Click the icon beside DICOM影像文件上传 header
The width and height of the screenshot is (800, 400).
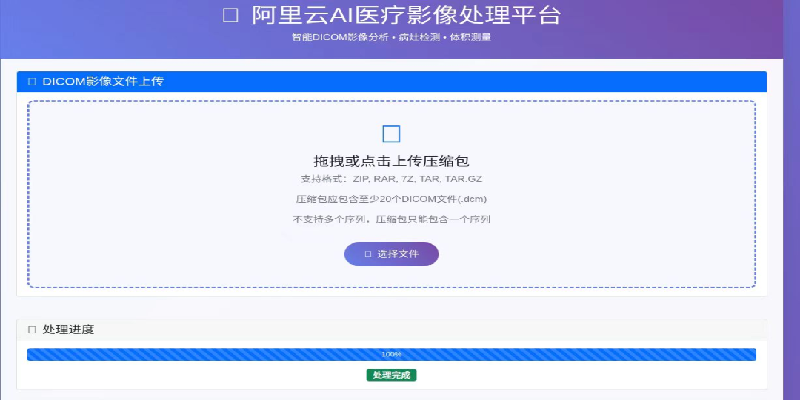[x=32, y=81]
